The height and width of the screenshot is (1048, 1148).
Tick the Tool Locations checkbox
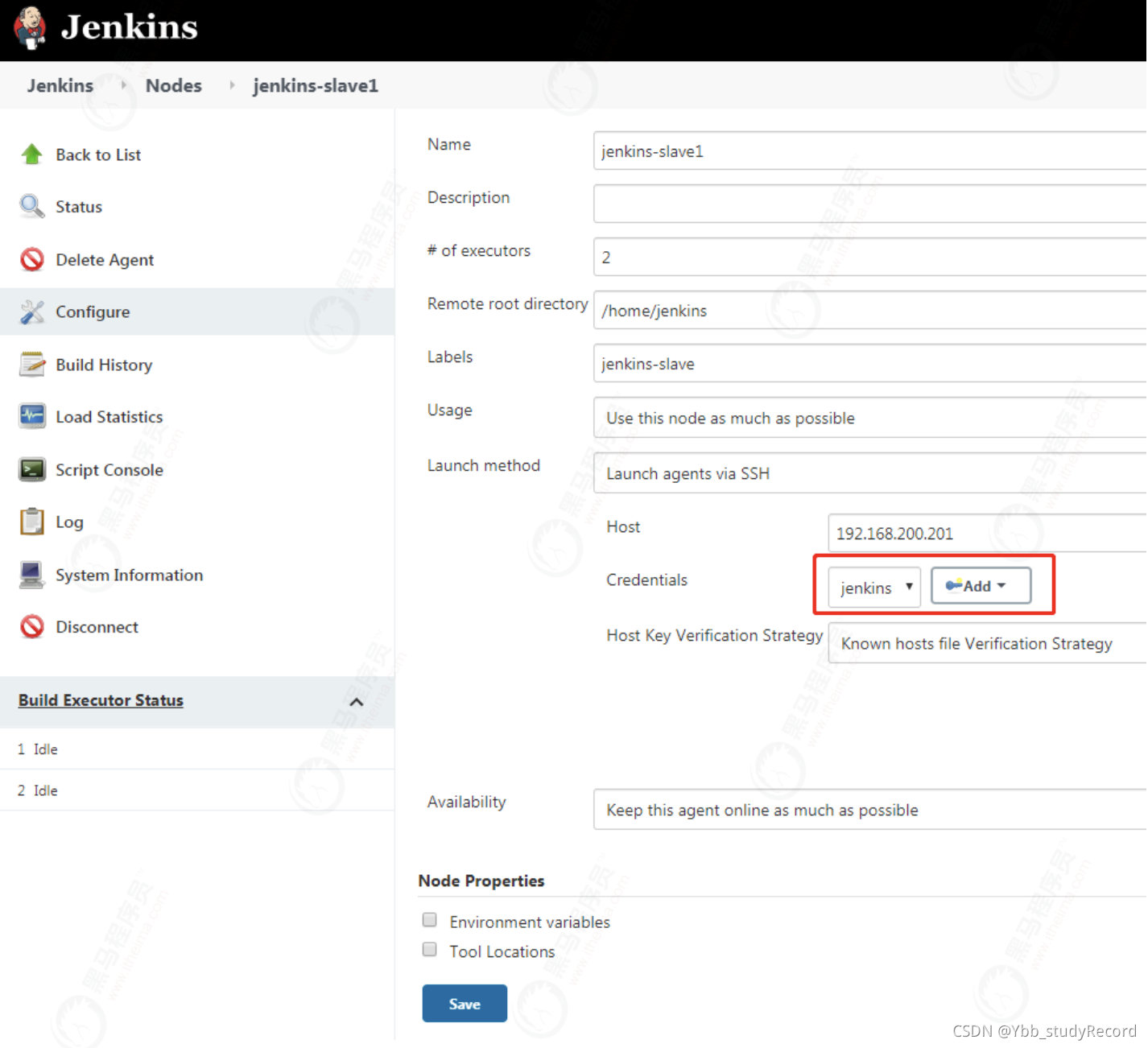430,949
